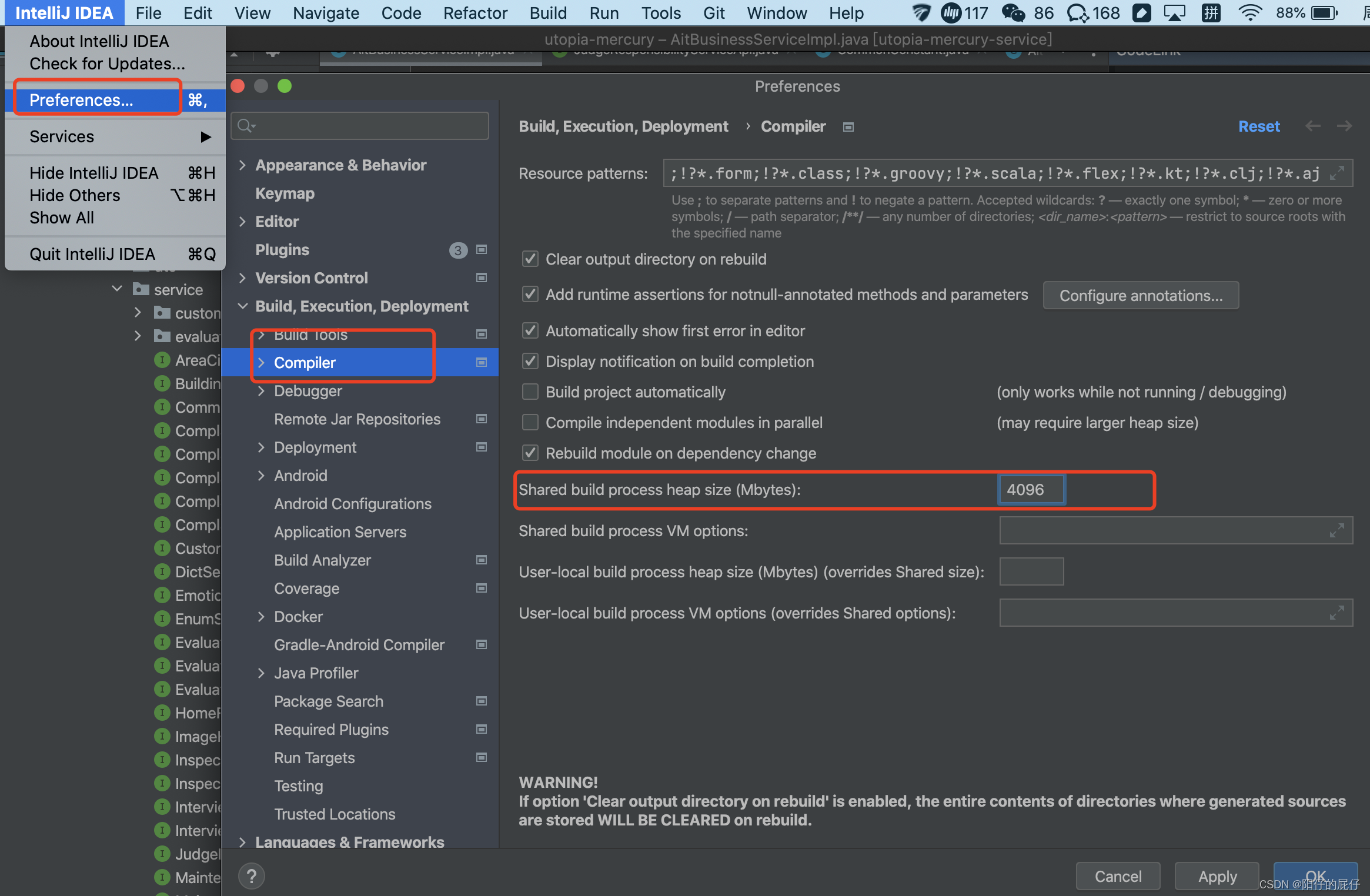Toggle Compile independent modules in parallel
This screenshot has height=896, width=1370.
pos(530,423)
